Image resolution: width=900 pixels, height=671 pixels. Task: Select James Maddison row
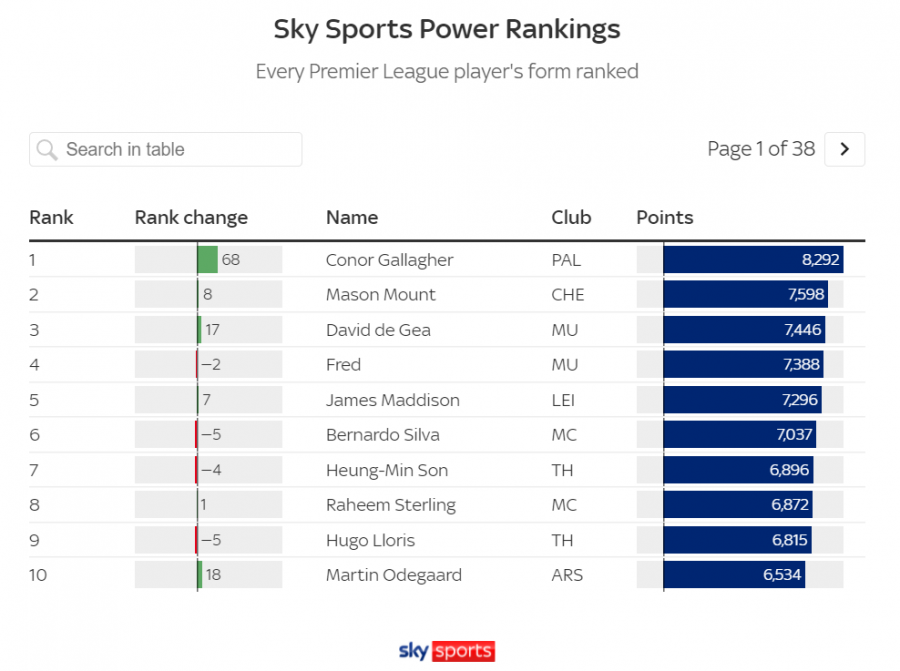(447, 400)
